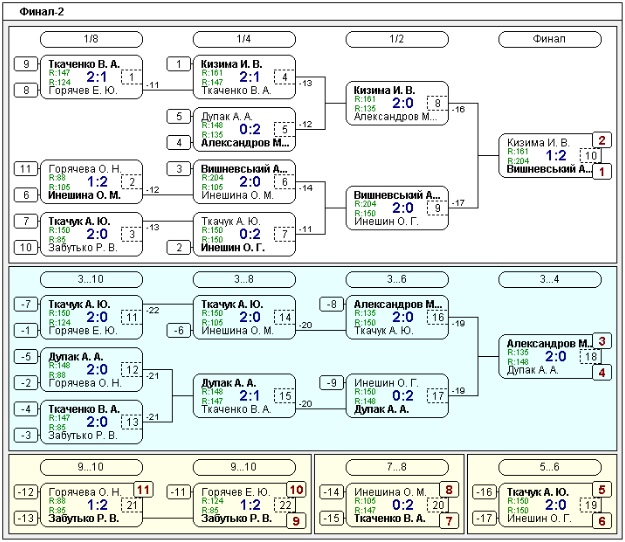Screen dimensions: 625x542
Task: Click the red place number 8
Action: tap(449, 489)
